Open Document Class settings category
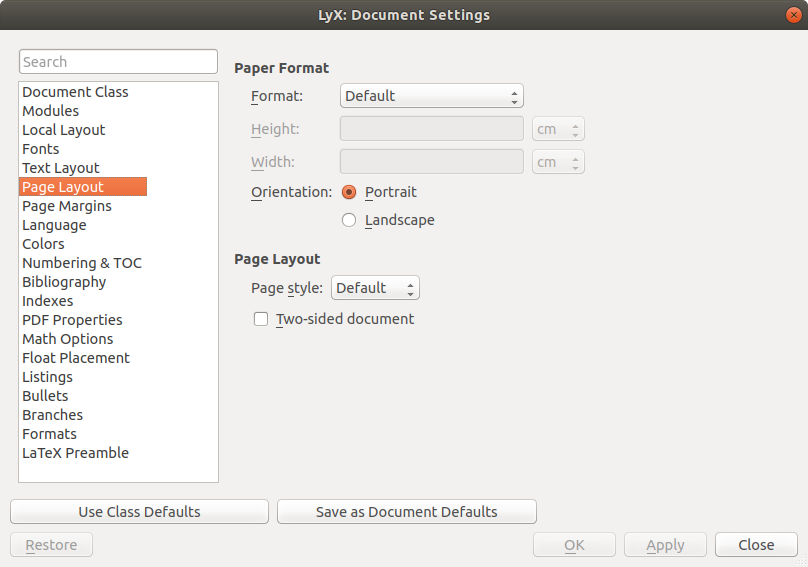Image resolution: width=808 pixels, height=567 pixels. pyautogui.click(x=75, y=92)
